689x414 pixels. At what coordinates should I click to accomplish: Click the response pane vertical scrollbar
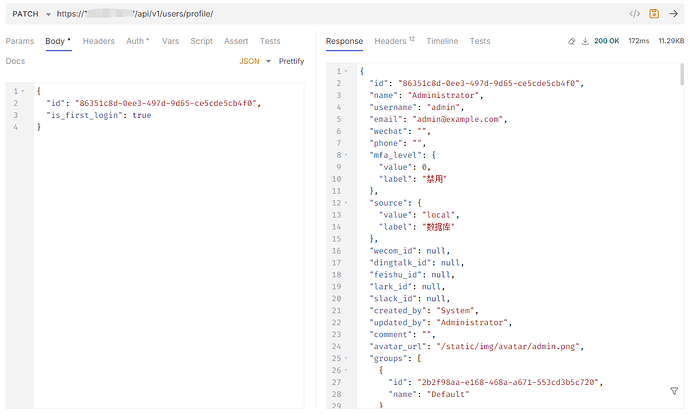tap(682, 74)
